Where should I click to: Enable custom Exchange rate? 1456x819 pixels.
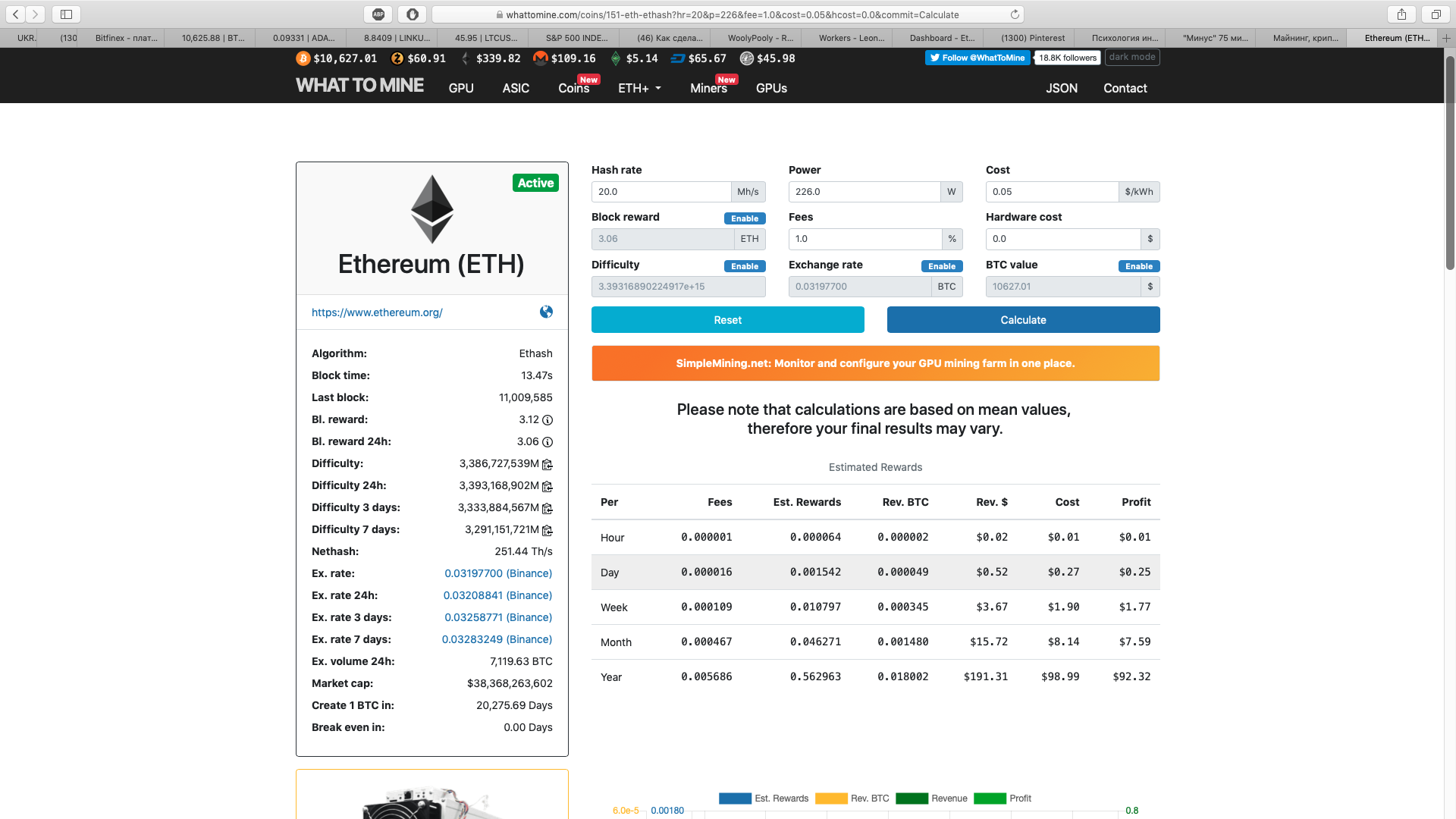(942, 266)
